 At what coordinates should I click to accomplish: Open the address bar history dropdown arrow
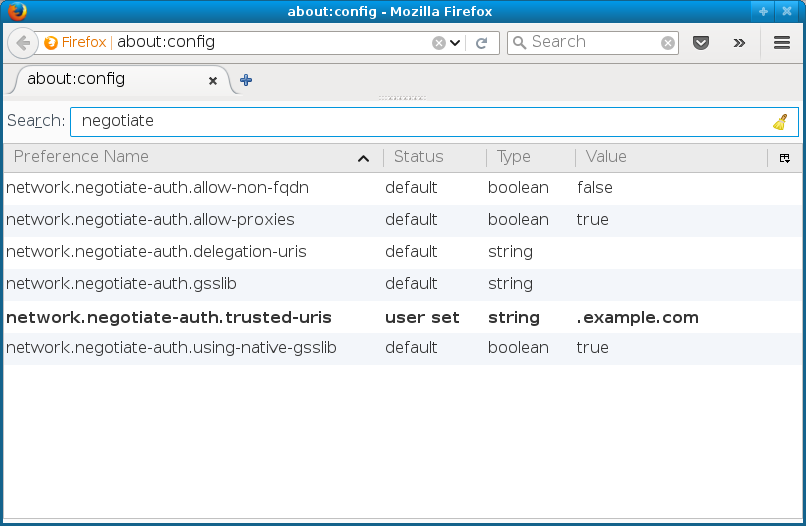point(455,43)
